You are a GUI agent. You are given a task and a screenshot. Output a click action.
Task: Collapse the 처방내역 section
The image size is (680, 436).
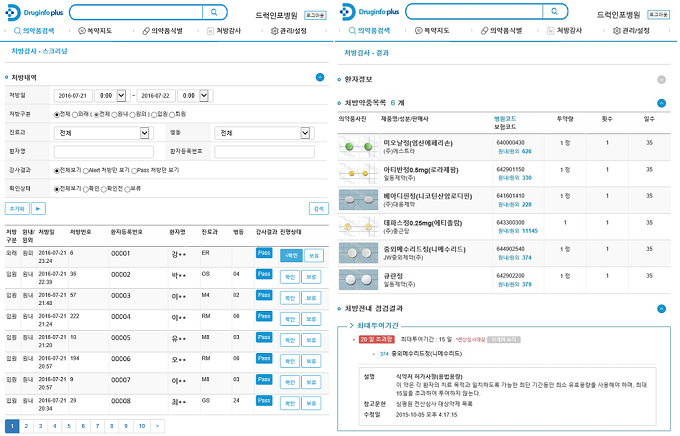coord(320,76)
